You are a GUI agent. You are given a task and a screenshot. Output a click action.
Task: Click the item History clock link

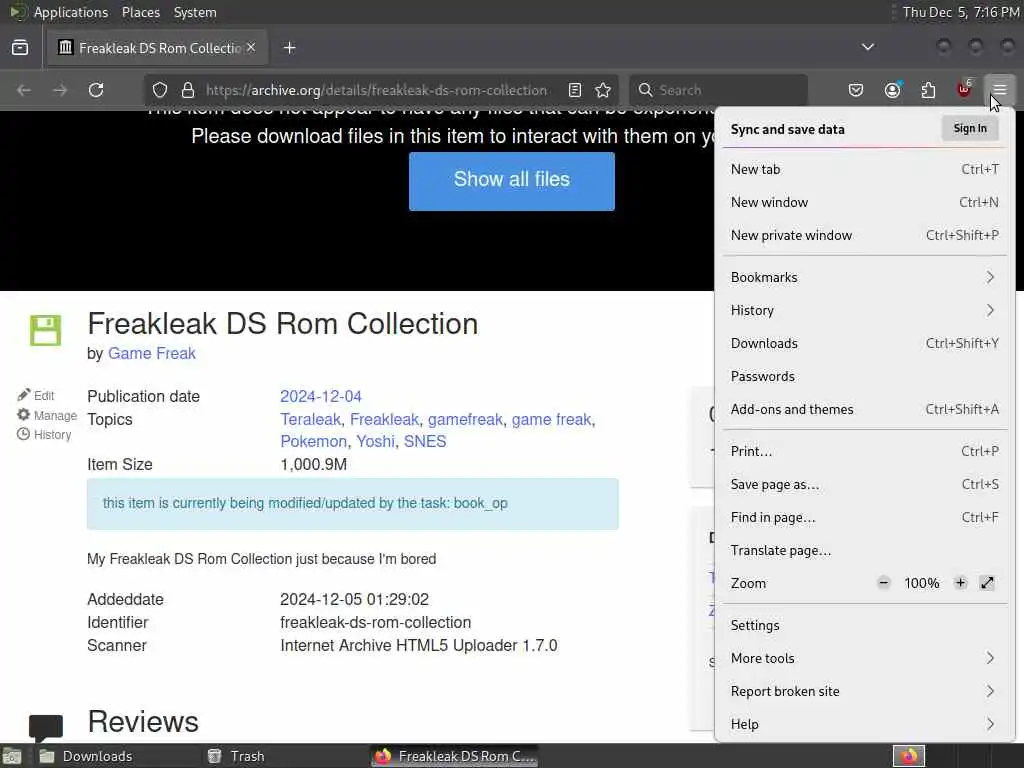point(44,435)
